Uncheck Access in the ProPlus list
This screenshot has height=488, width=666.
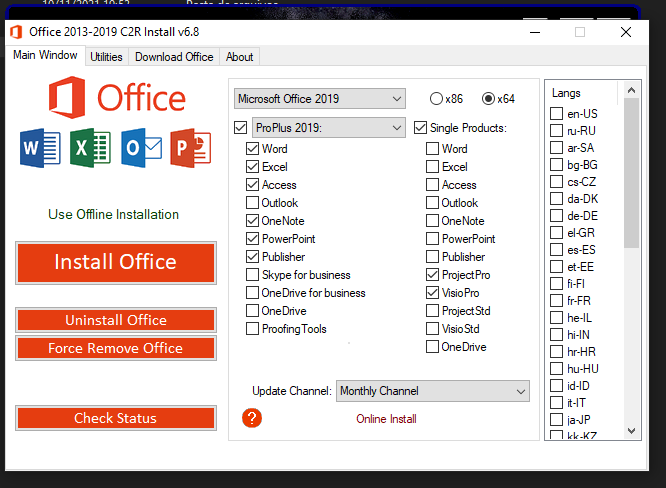click(x=252, y=185)
